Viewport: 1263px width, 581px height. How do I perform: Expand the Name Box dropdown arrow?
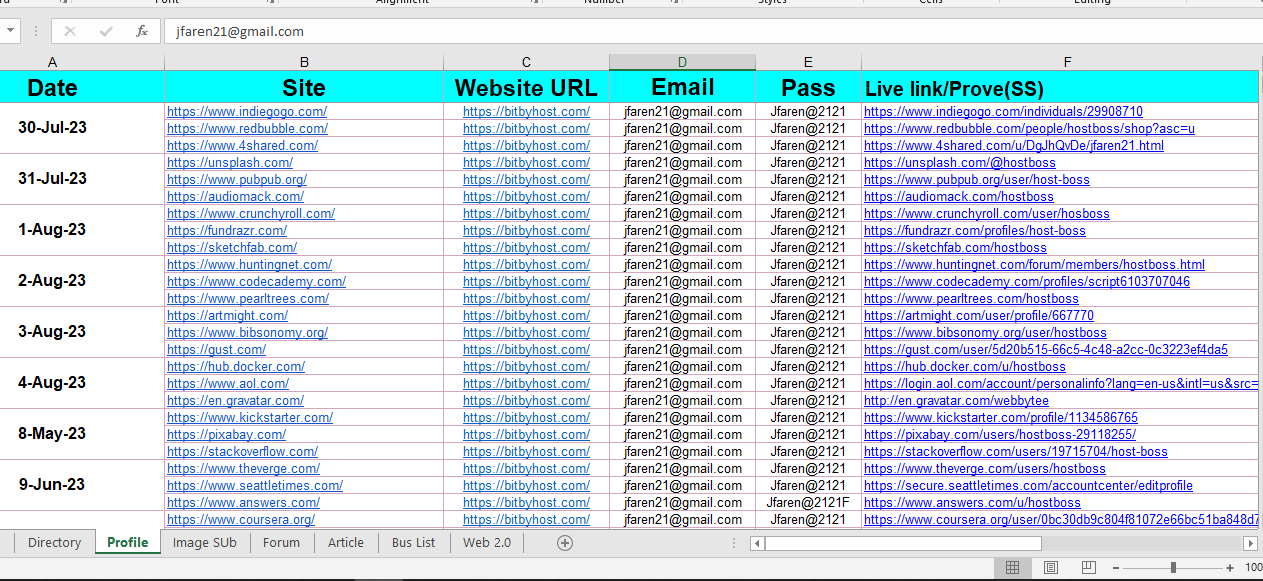point(10,31)
